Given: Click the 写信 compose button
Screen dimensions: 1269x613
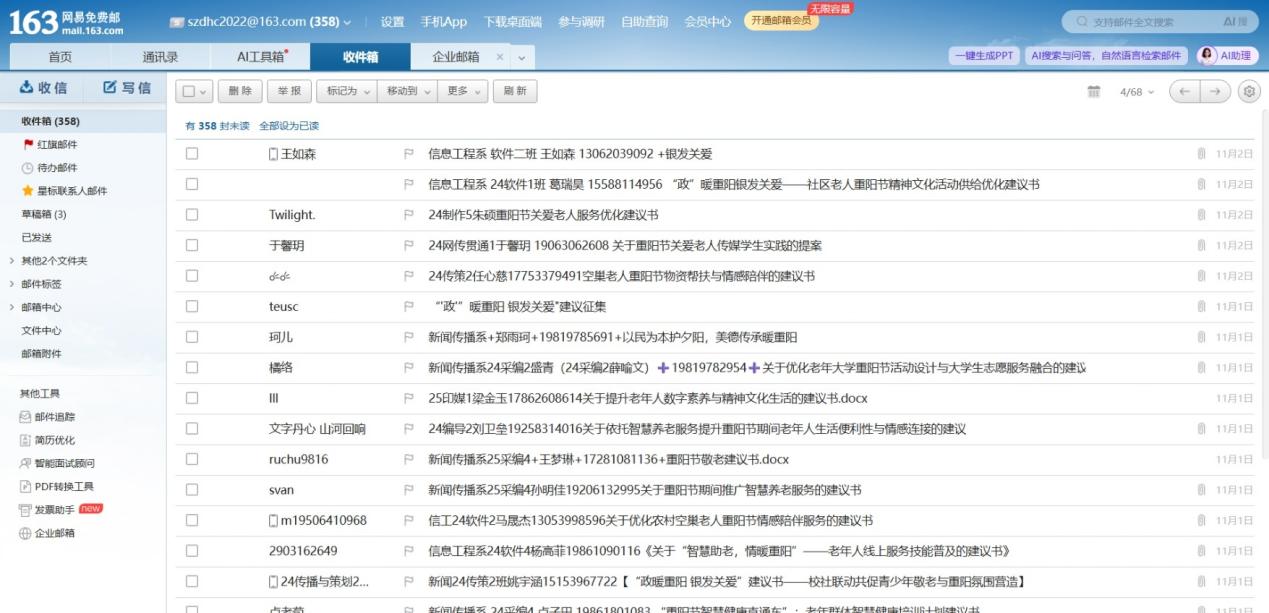Looking at the screenshot, I should [127, 88].
